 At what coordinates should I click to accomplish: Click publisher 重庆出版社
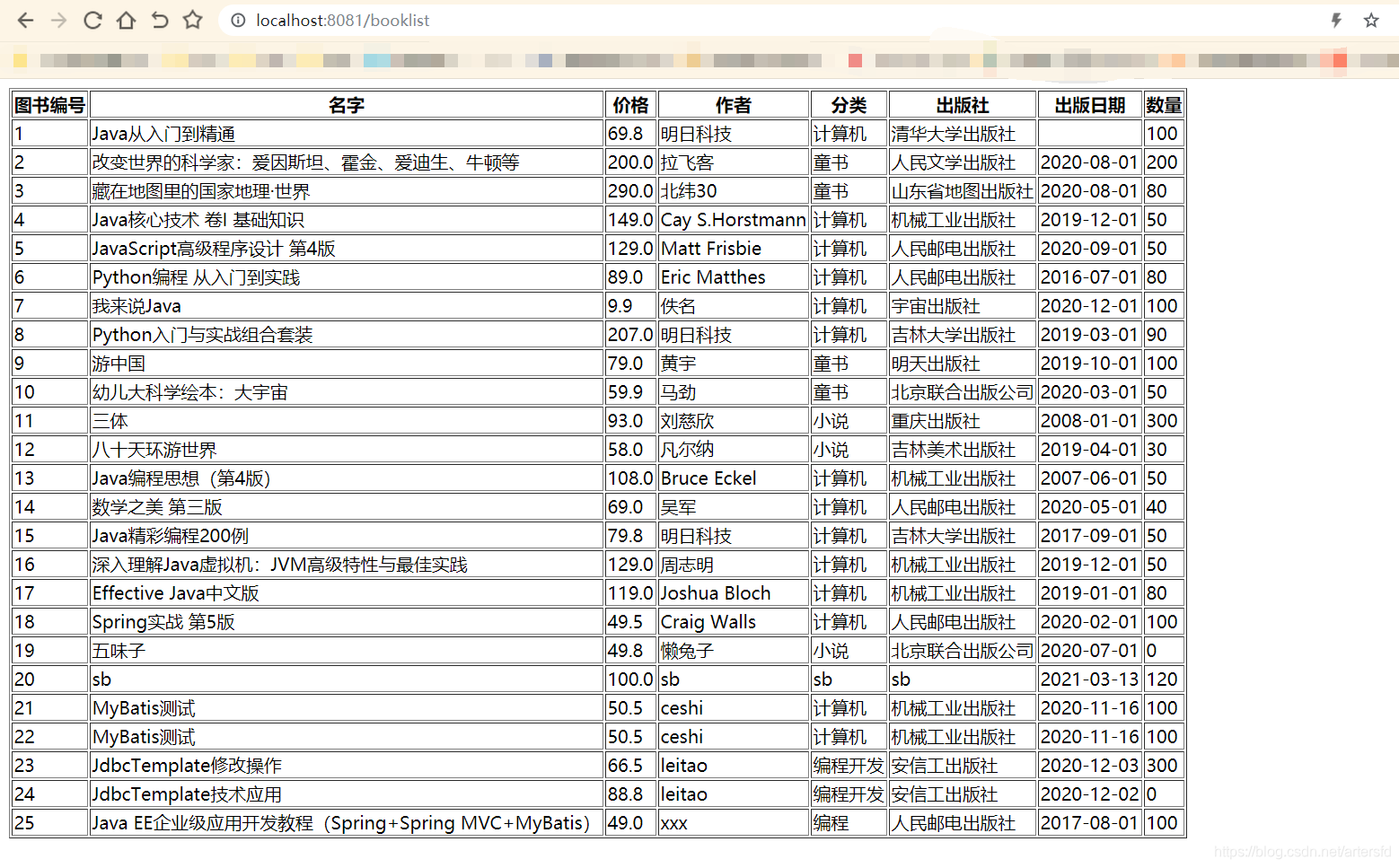tap(936, 421)
